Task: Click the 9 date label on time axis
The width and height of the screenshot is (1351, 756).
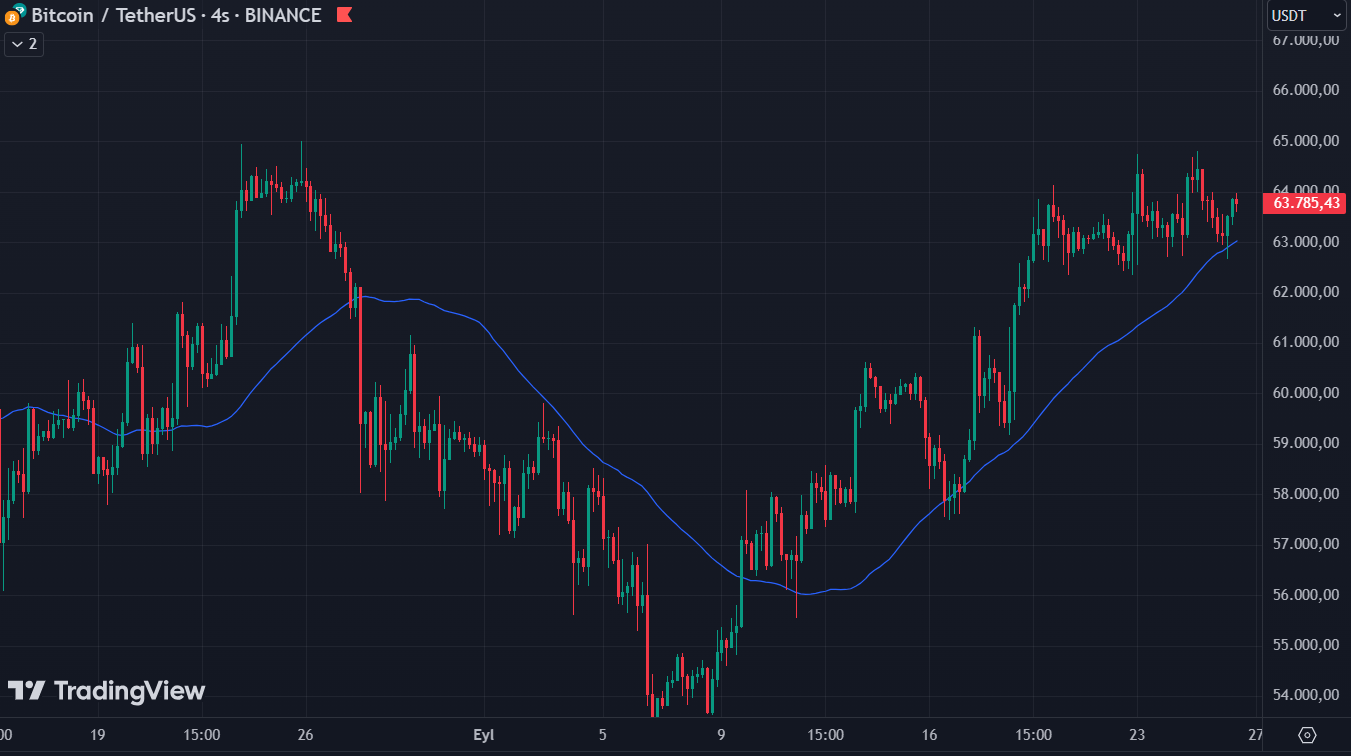Action: (x=721, y=735)
